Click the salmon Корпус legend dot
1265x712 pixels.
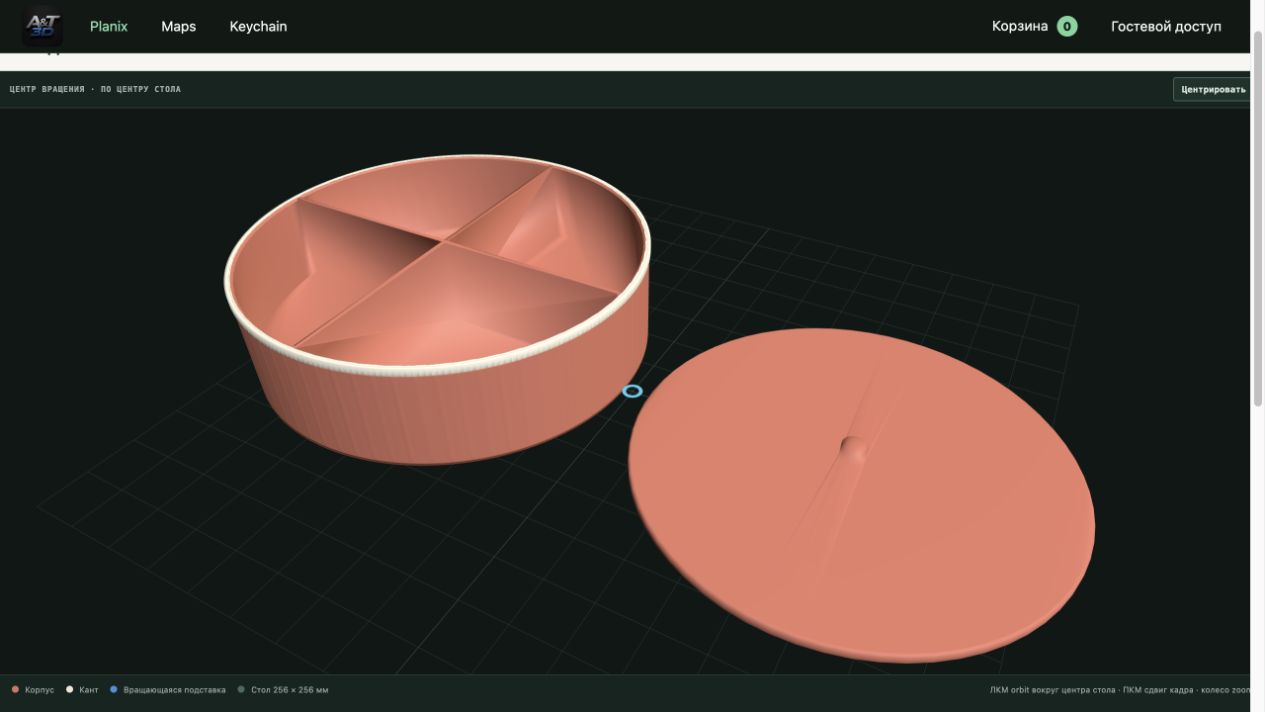(x=15, y=689)
